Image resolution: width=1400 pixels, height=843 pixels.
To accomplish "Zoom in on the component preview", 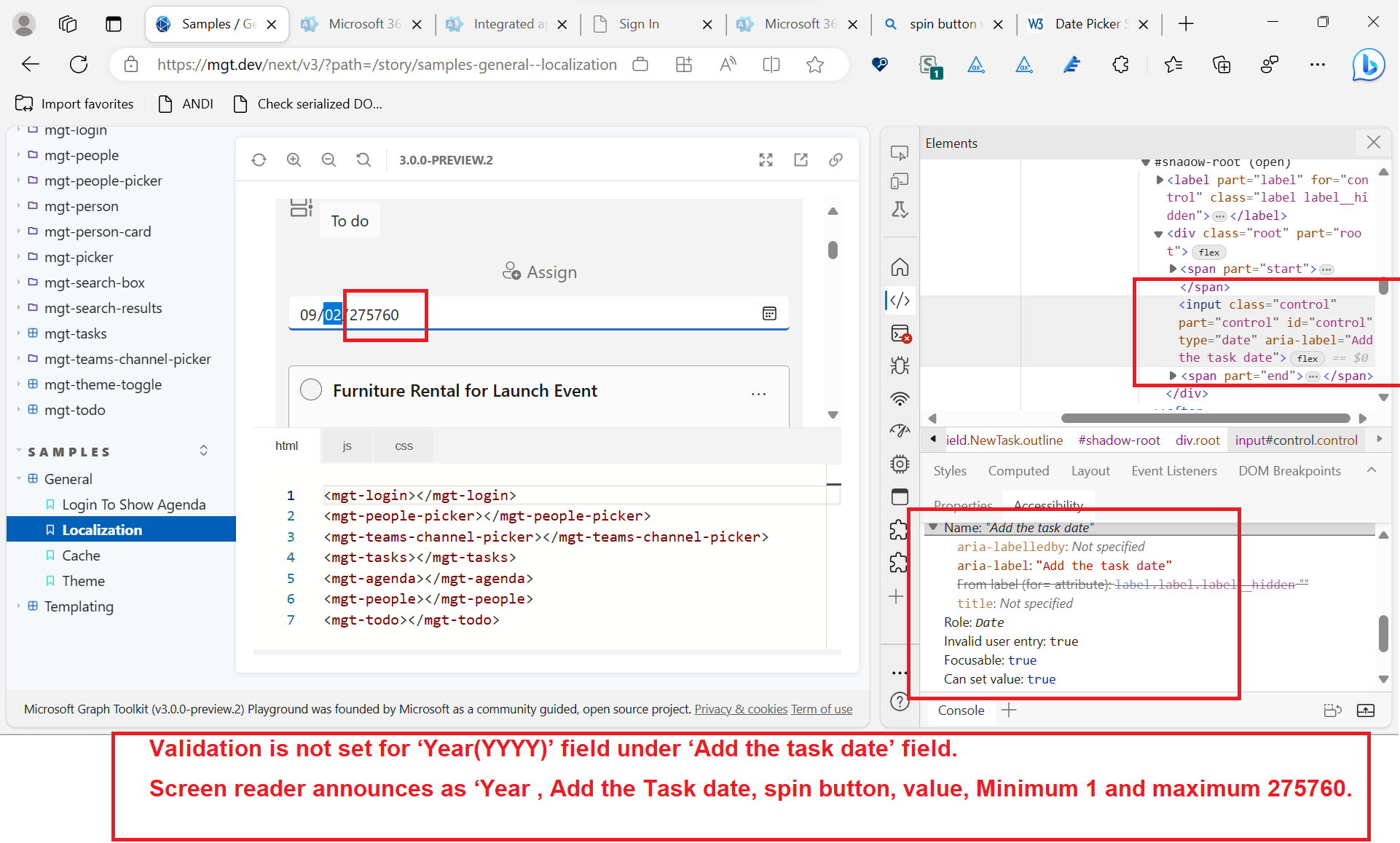I will [294, 159].
